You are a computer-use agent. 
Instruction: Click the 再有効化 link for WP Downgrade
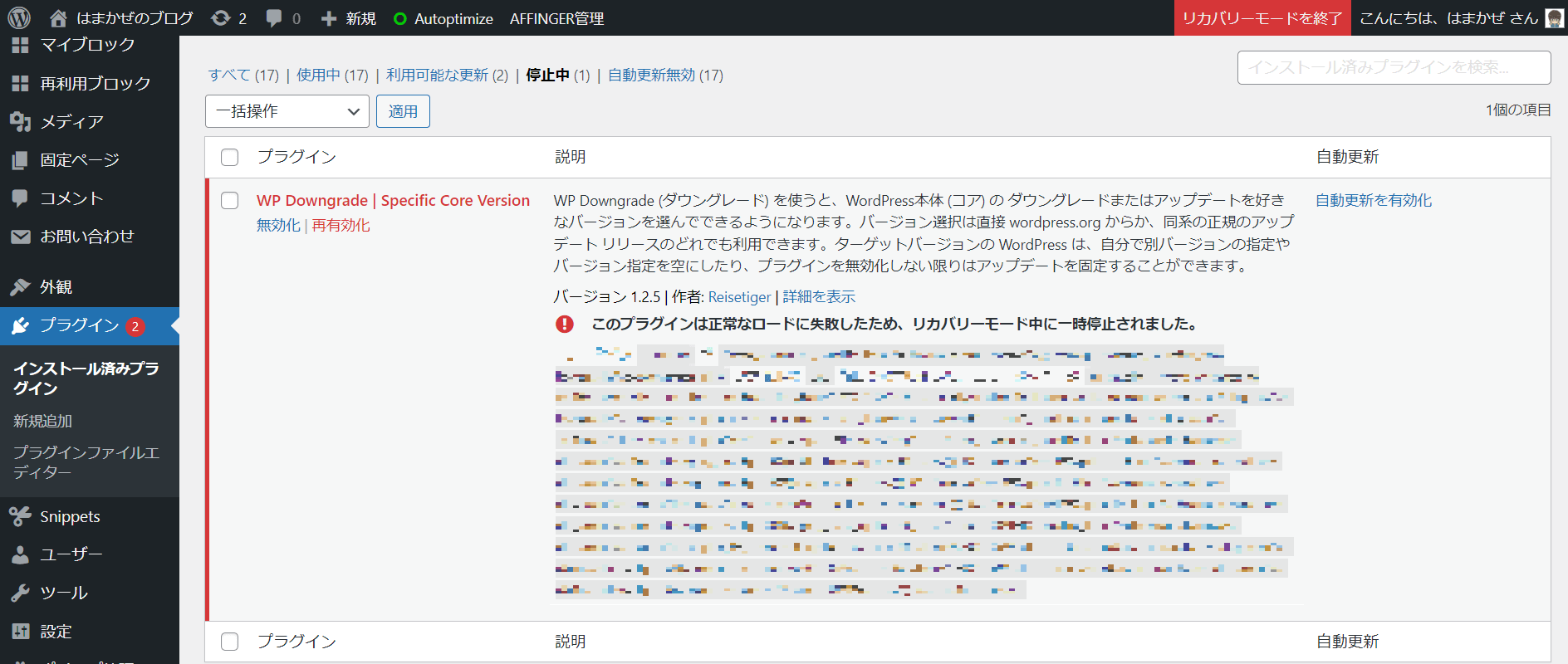[341, 225]
